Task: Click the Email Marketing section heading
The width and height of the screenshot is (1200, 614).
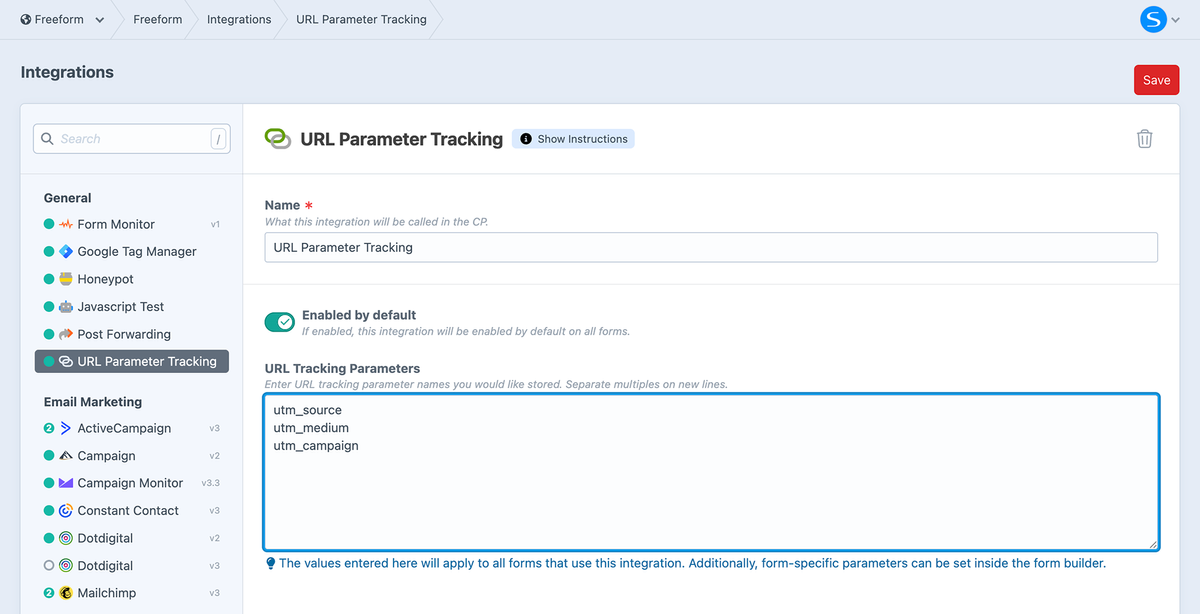Action: (93, 402)
